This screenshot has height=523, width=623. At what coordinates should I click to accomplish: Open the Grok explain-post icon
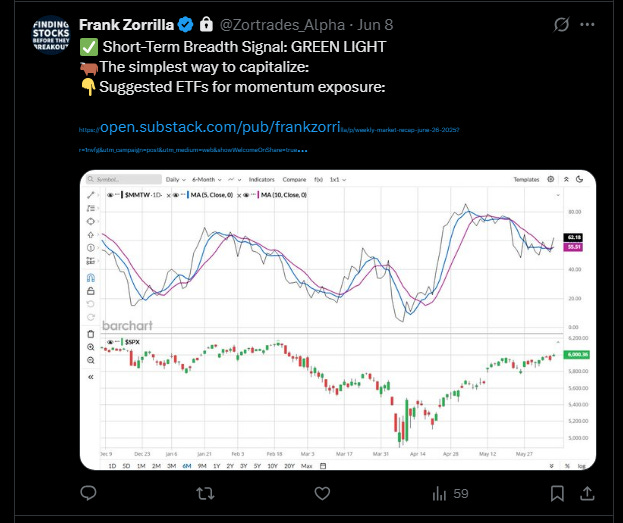pyautogui.click(x=561, y=25)
